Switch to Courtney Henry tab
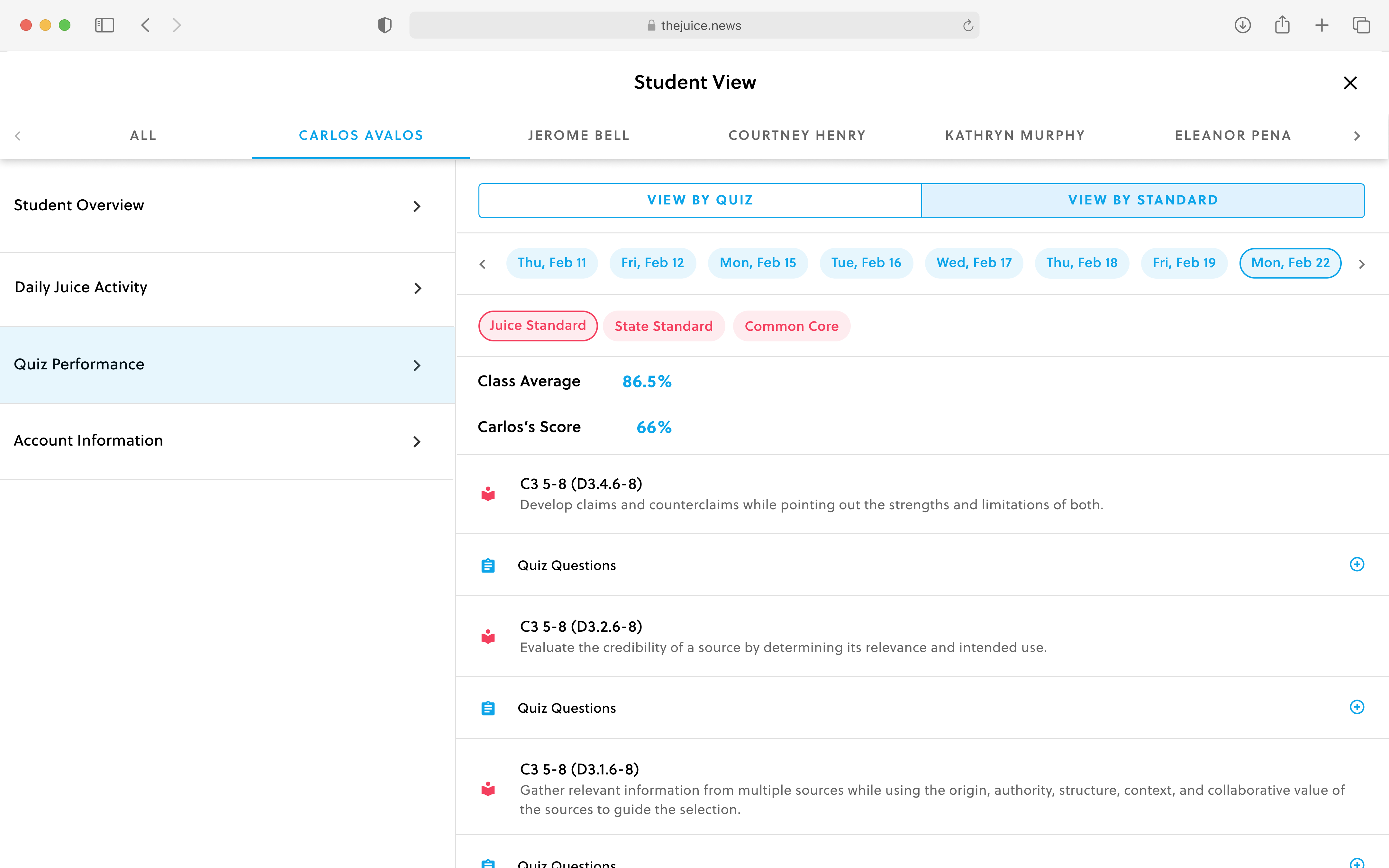 point(797,135)
